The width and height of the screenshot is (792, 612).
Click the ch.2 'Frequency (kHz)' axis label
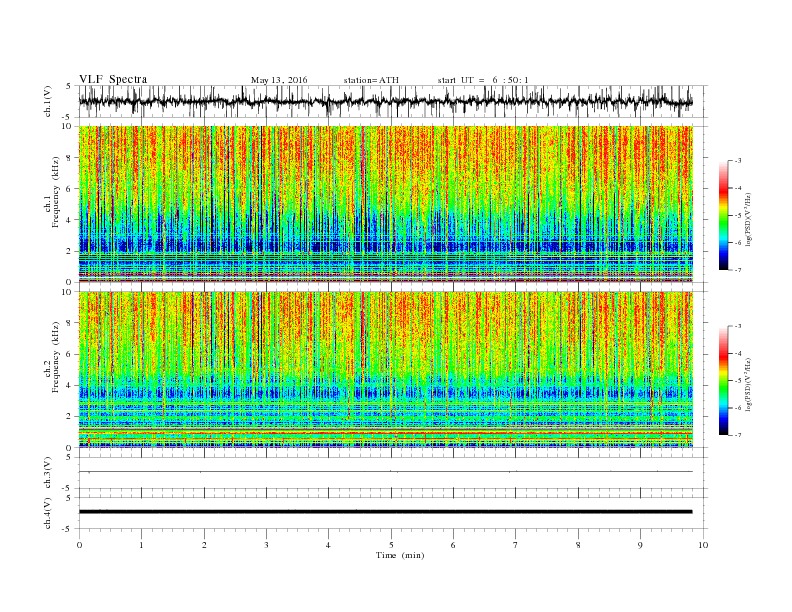point(56,356)
